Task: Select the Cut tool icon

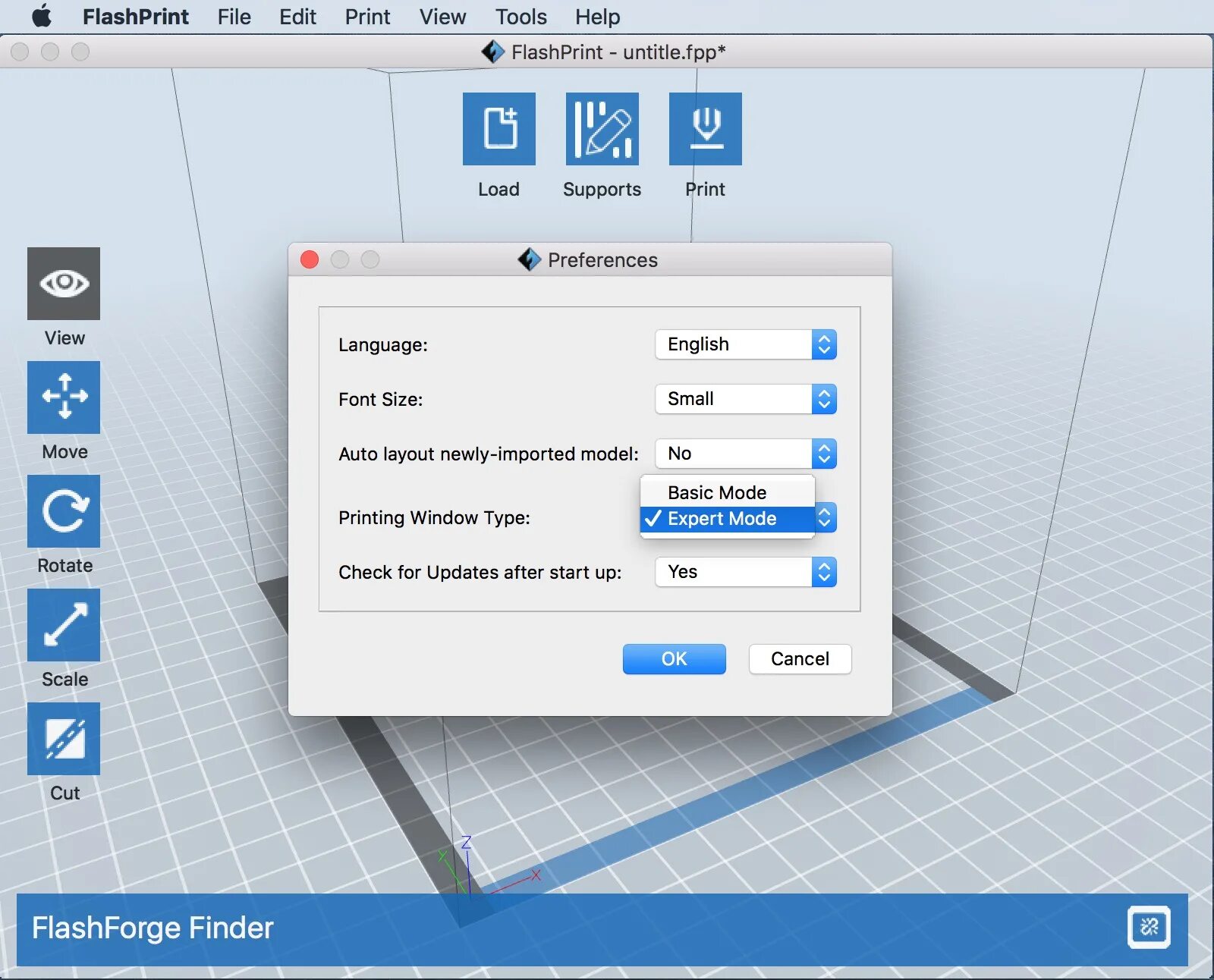Action: (x=64, y=739)
